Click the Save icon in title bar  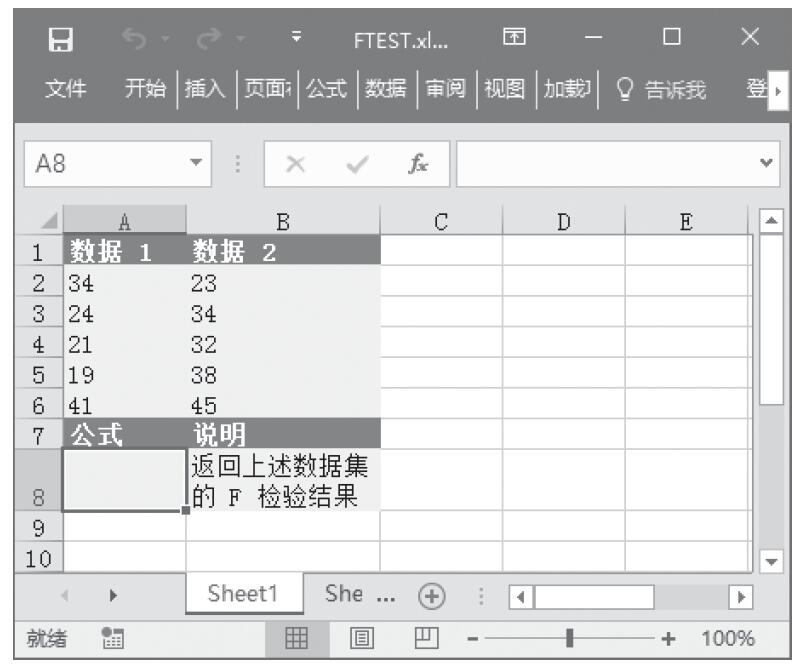pos(61,41)
